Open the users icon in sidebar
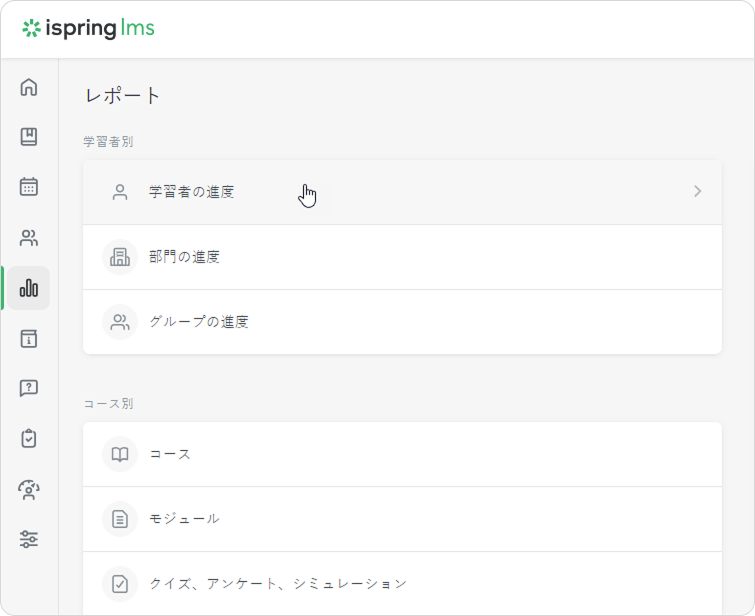Screen dimensions: 755x616 (x=29, y=237)
